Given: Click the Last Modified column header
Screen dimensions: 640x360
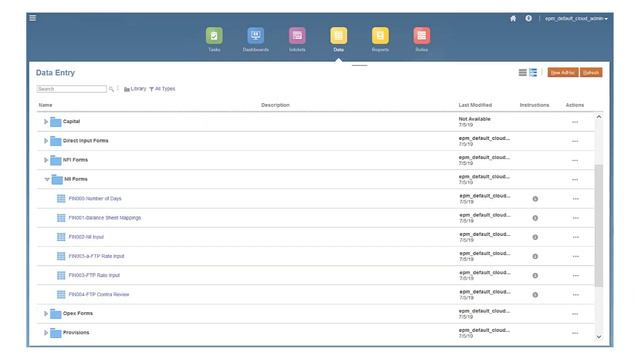Looking at the screenshot, I should coord(475,105).
